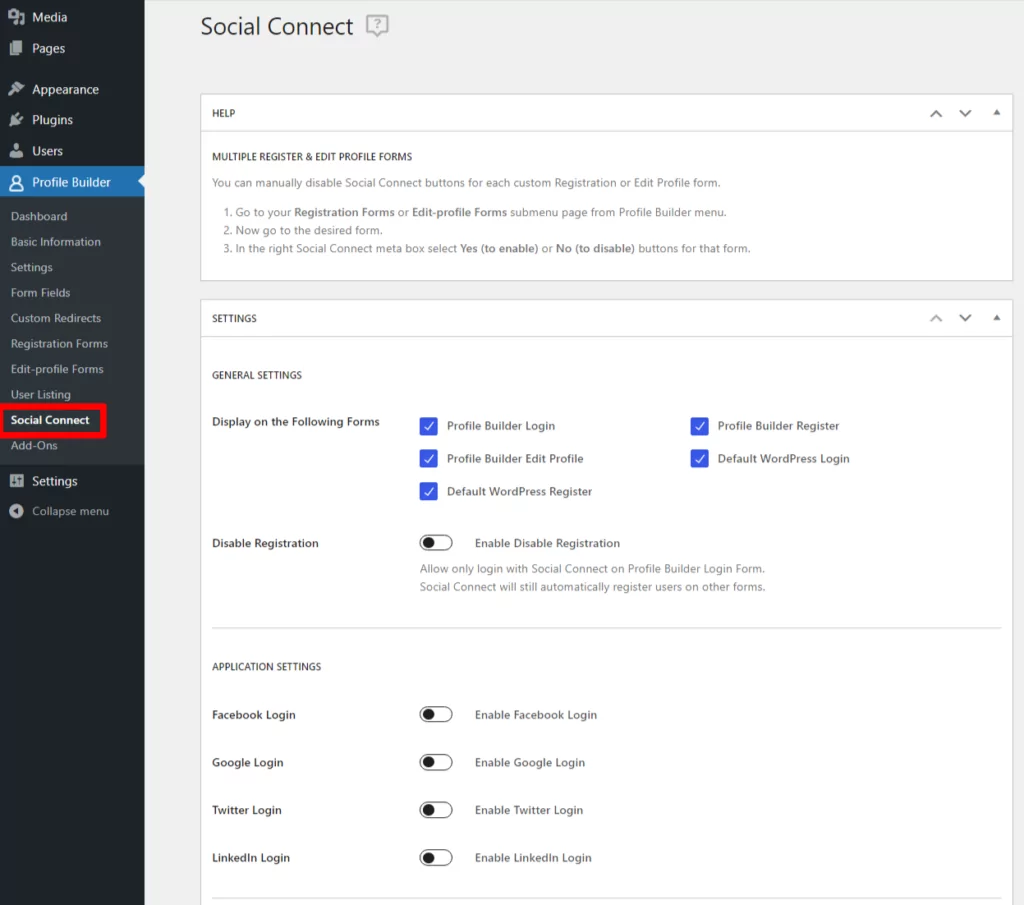This screenshot has height=905, width=1024.
Task: Open Form Fields submenu
Action: click(40, 293)
